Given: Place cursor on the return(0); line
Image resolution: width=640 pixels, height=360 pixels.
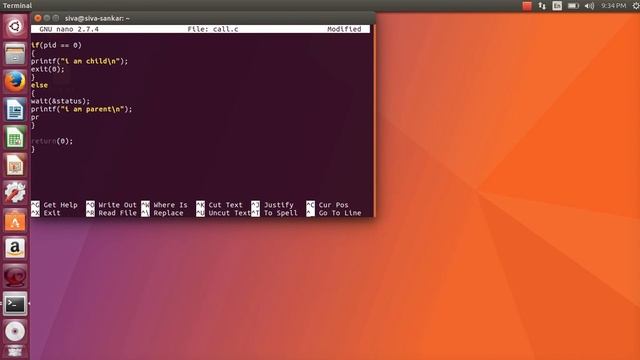Looking at the screenshot, I should tap(52, 141).
